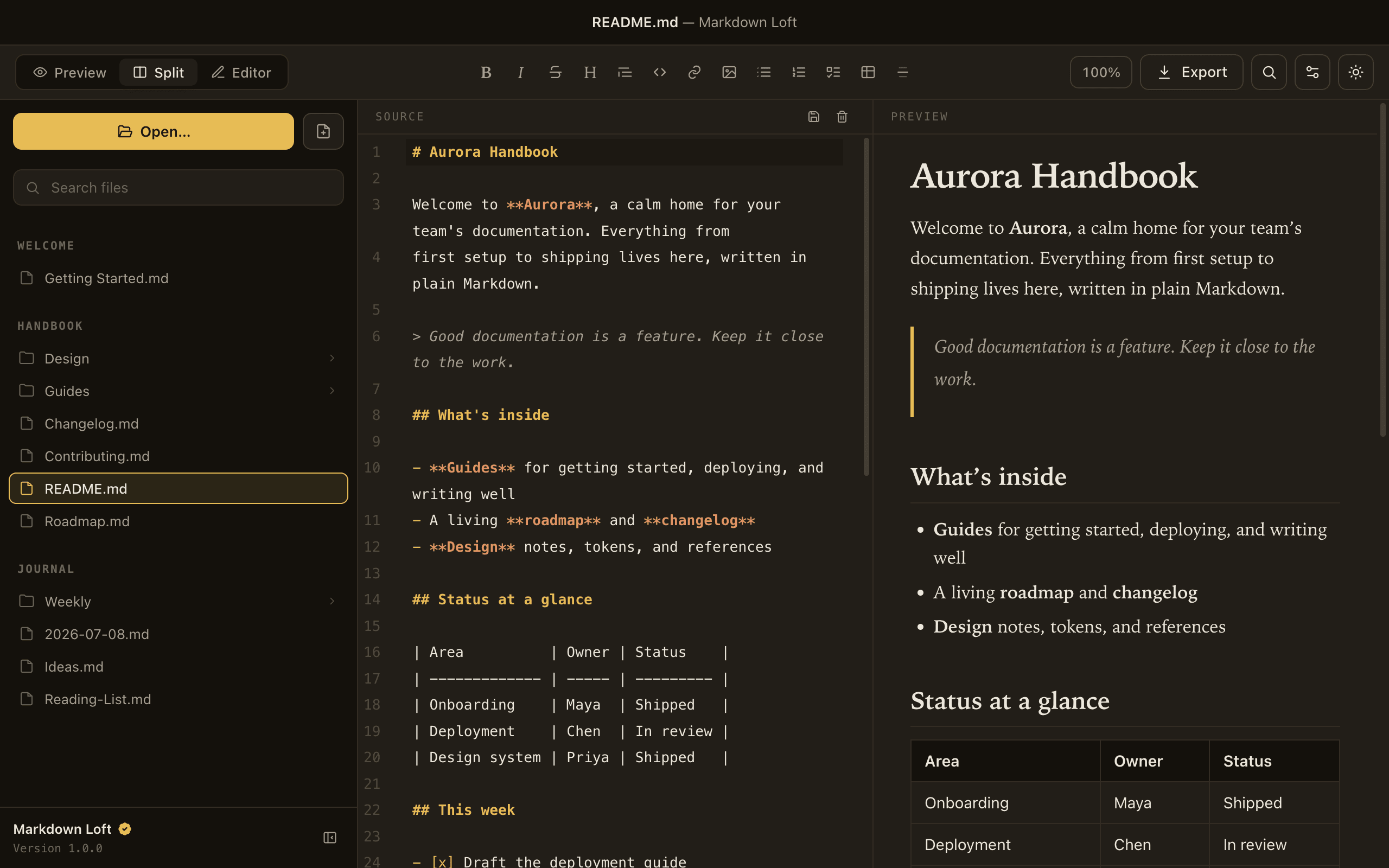Expand the Design folder chevron
1389x868 pixels.
(332, 358)
